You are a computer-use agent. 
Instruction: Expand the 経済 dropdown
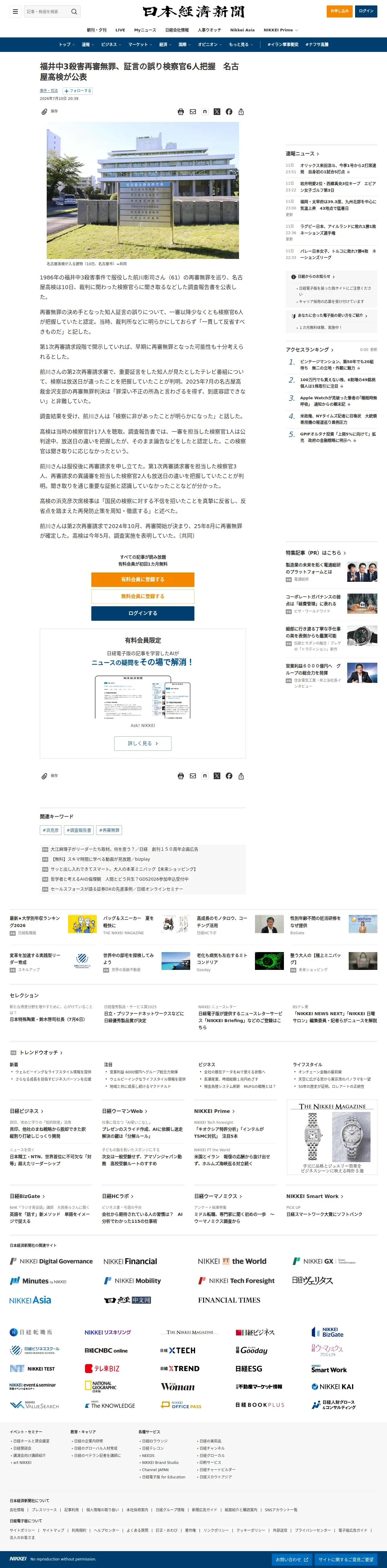(x=165, y=44)
